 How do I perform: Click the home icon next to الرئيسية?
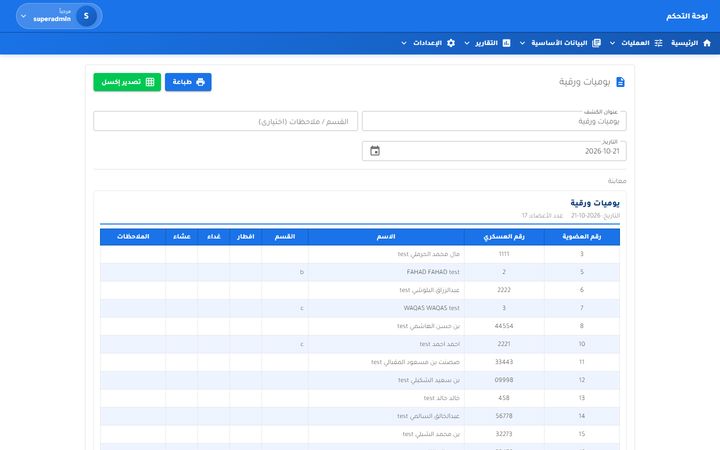tap(707, 43)
